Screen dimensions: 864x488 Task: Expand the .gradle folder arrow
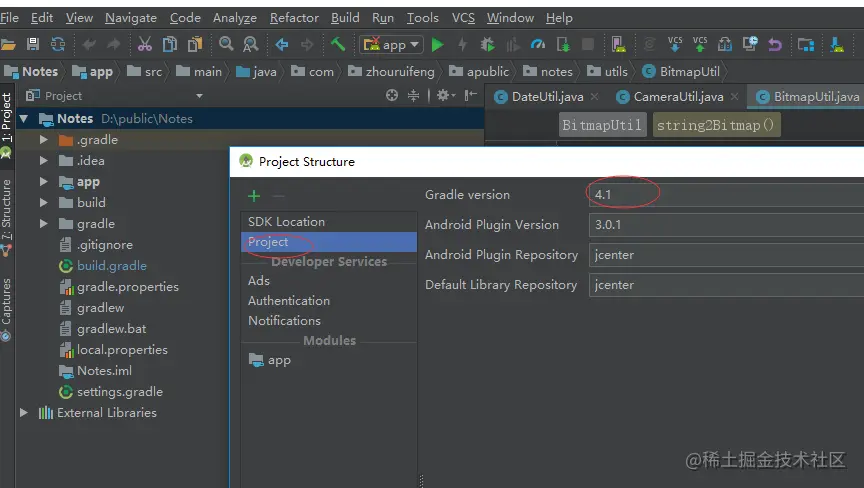point(44,140)
